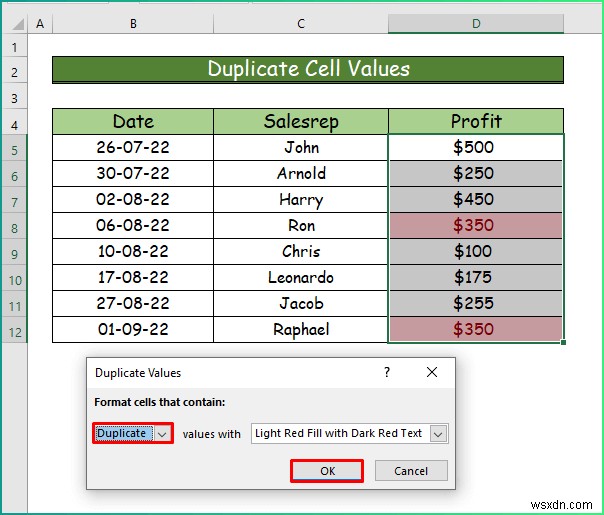
Task: Click the John salesrep cell
Action: point(301,147)
